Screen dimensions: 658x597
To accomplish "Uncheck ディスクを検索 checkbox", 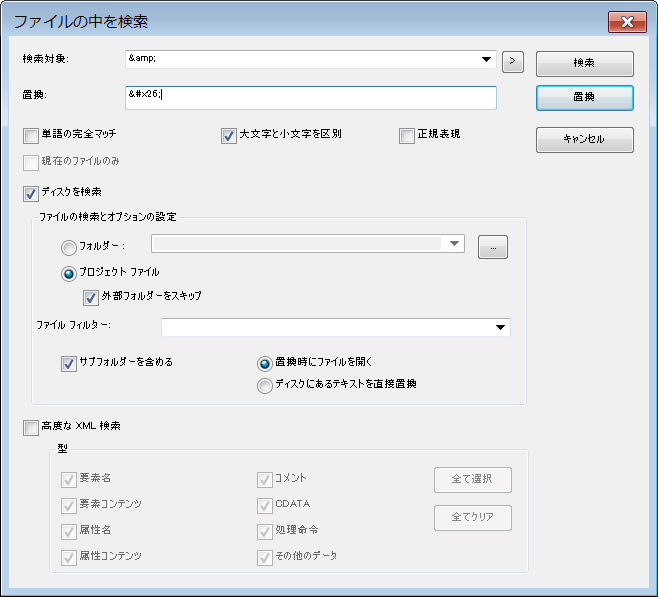I will [x=31, y=194].
